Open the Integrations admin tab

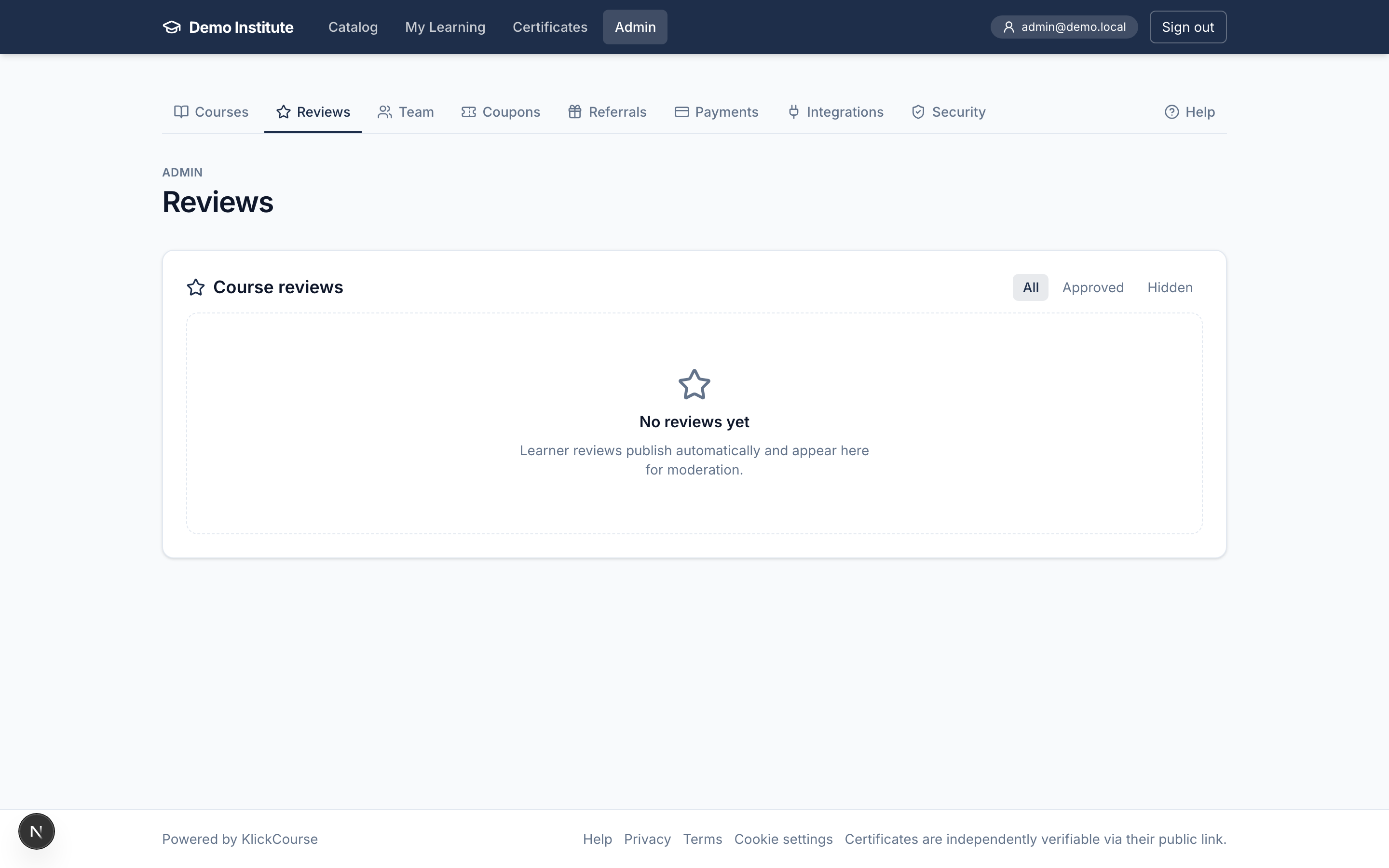click(836, 111)
